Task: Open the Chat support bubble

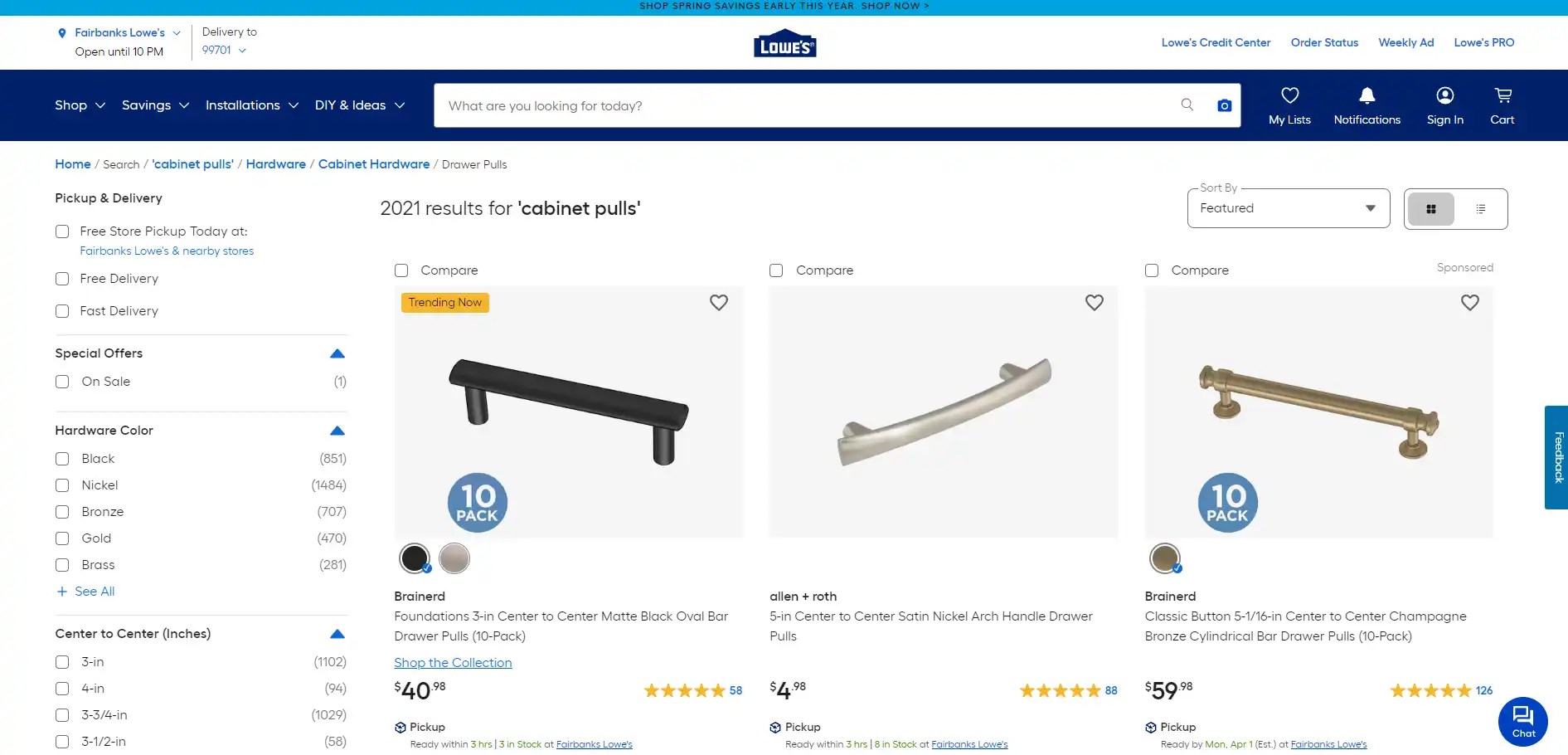Action: click(1522, 721)
